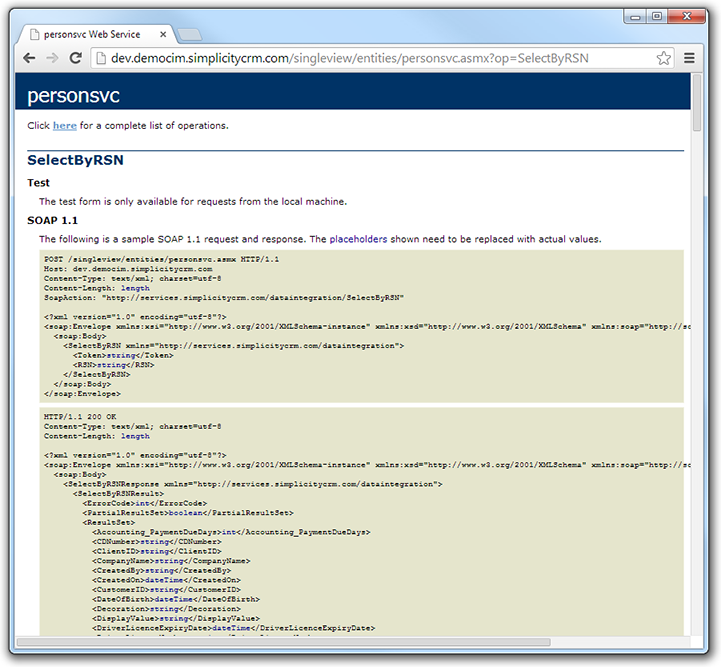Click the horizontal scrollbar thumb
Screen dimensions: 721x667
pos(283,642)
